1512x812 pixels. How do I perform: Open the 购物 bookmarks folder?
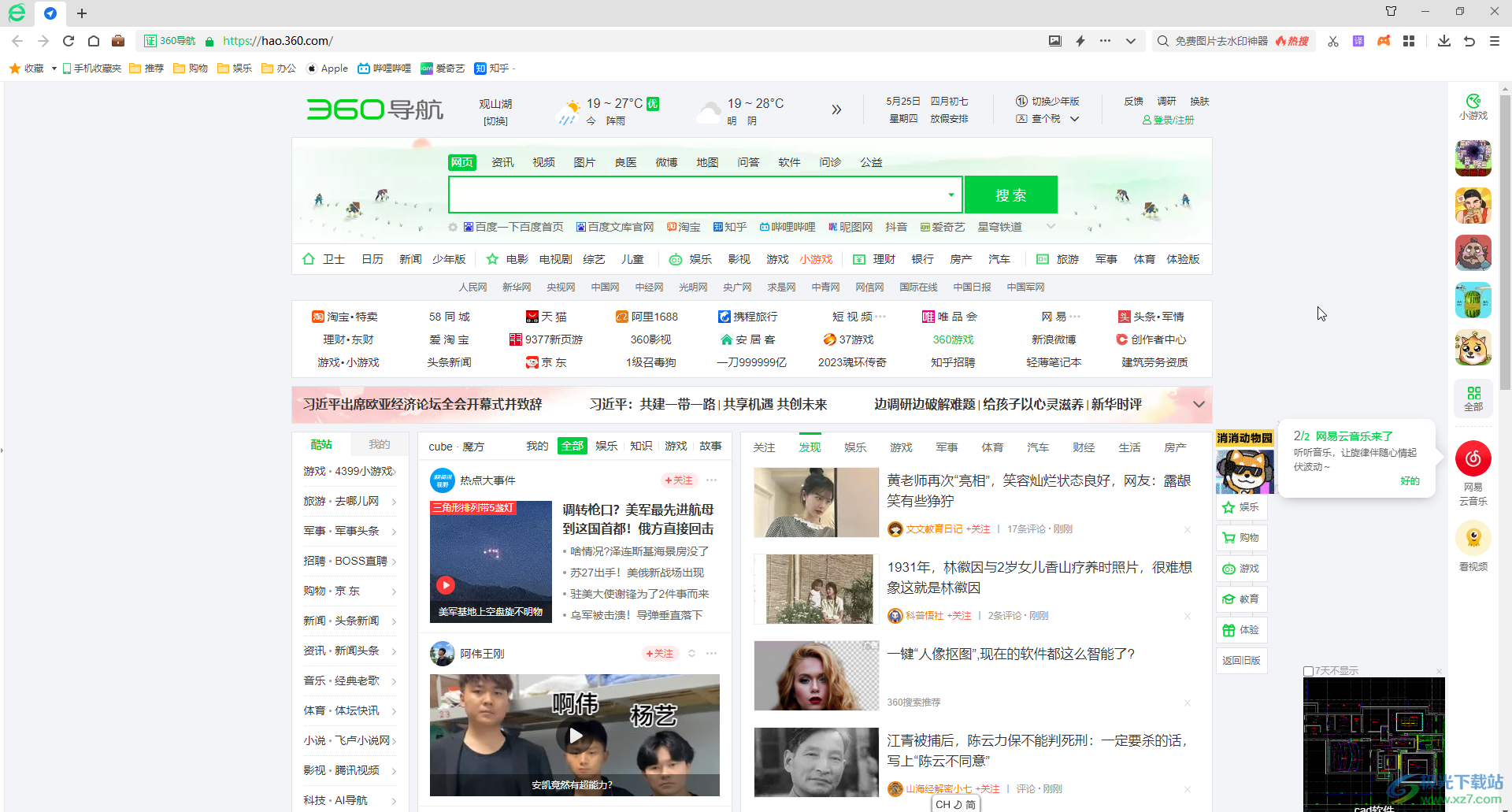[x=191, y=69]
